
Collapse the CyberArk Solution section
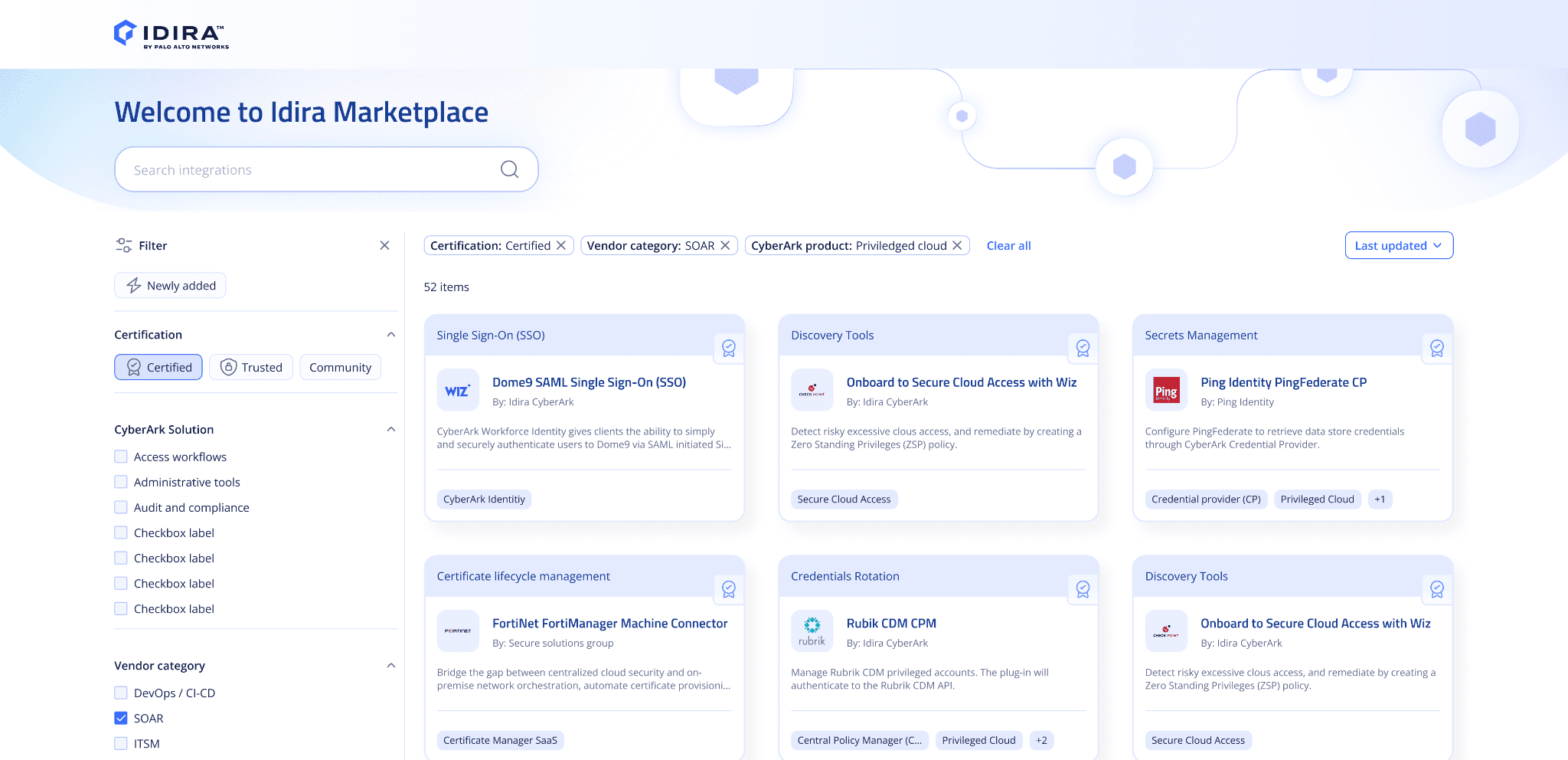point(391,430)
